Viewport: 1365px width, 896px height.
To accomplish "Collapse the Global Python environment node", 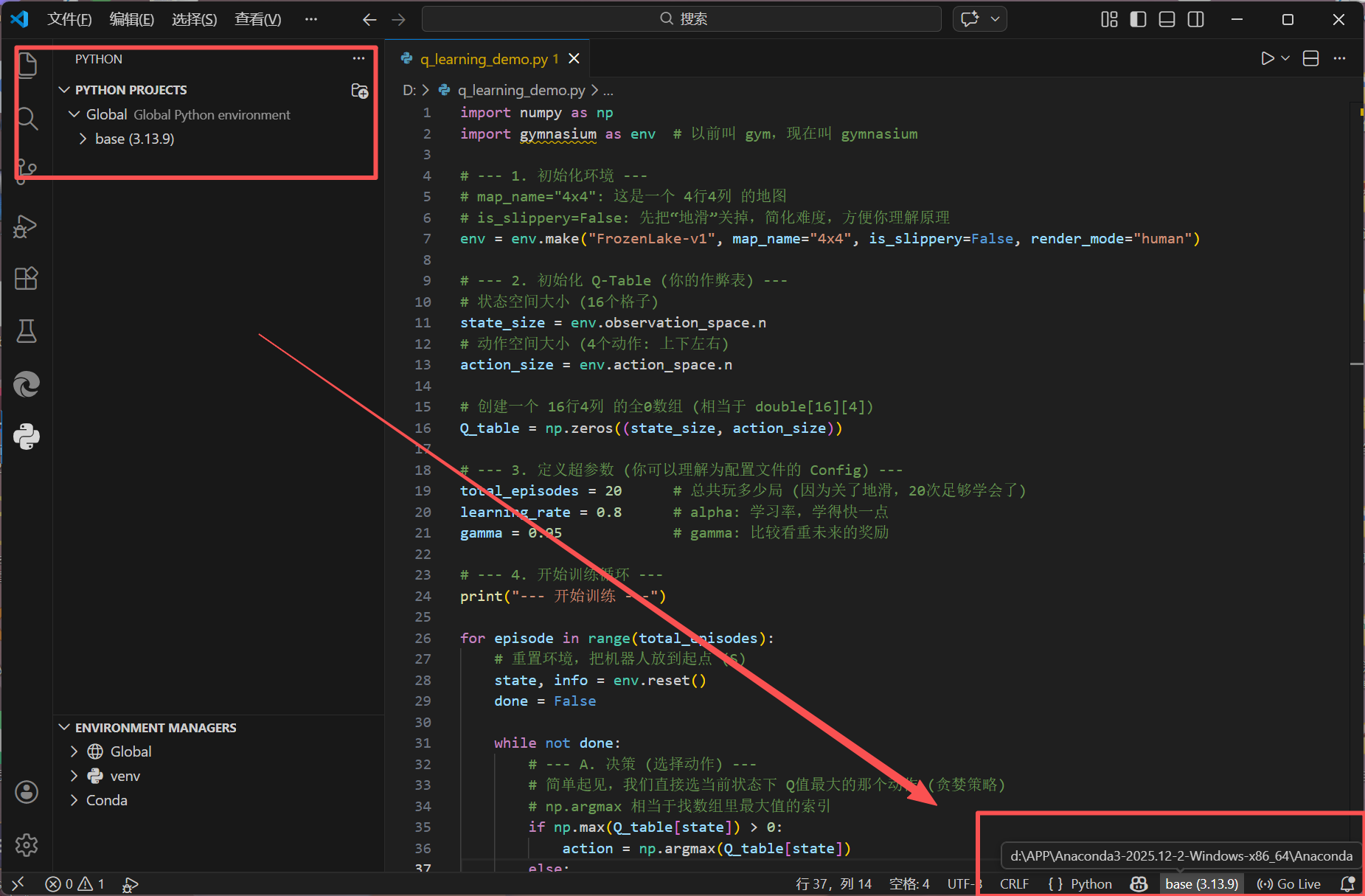I will (x=74, y=114).
